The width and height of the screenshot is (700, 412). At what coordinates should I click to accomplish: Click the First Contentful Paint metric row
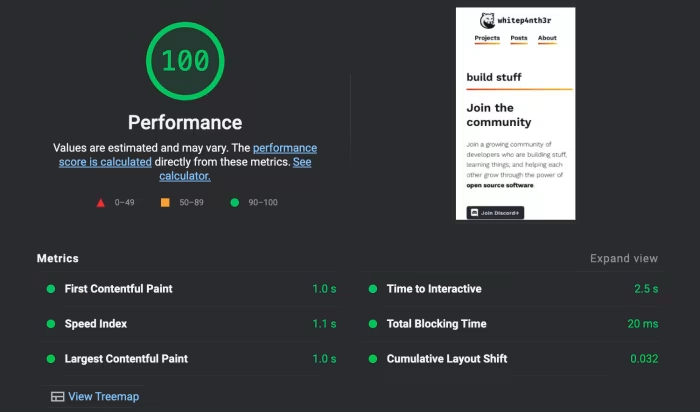pyautogui.click(x=191, y=289)
